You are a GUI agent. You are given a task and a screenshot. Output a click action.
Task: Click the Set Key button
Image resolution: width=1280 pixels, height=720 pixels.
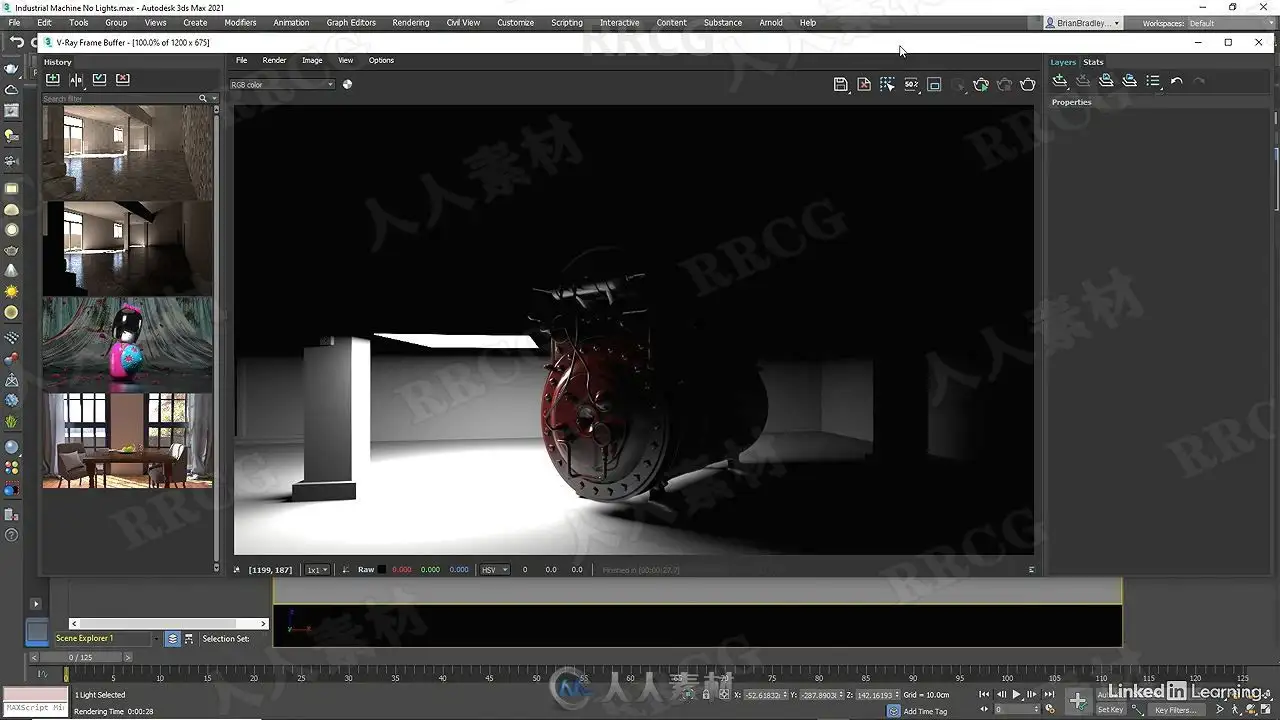(1110, 710)
